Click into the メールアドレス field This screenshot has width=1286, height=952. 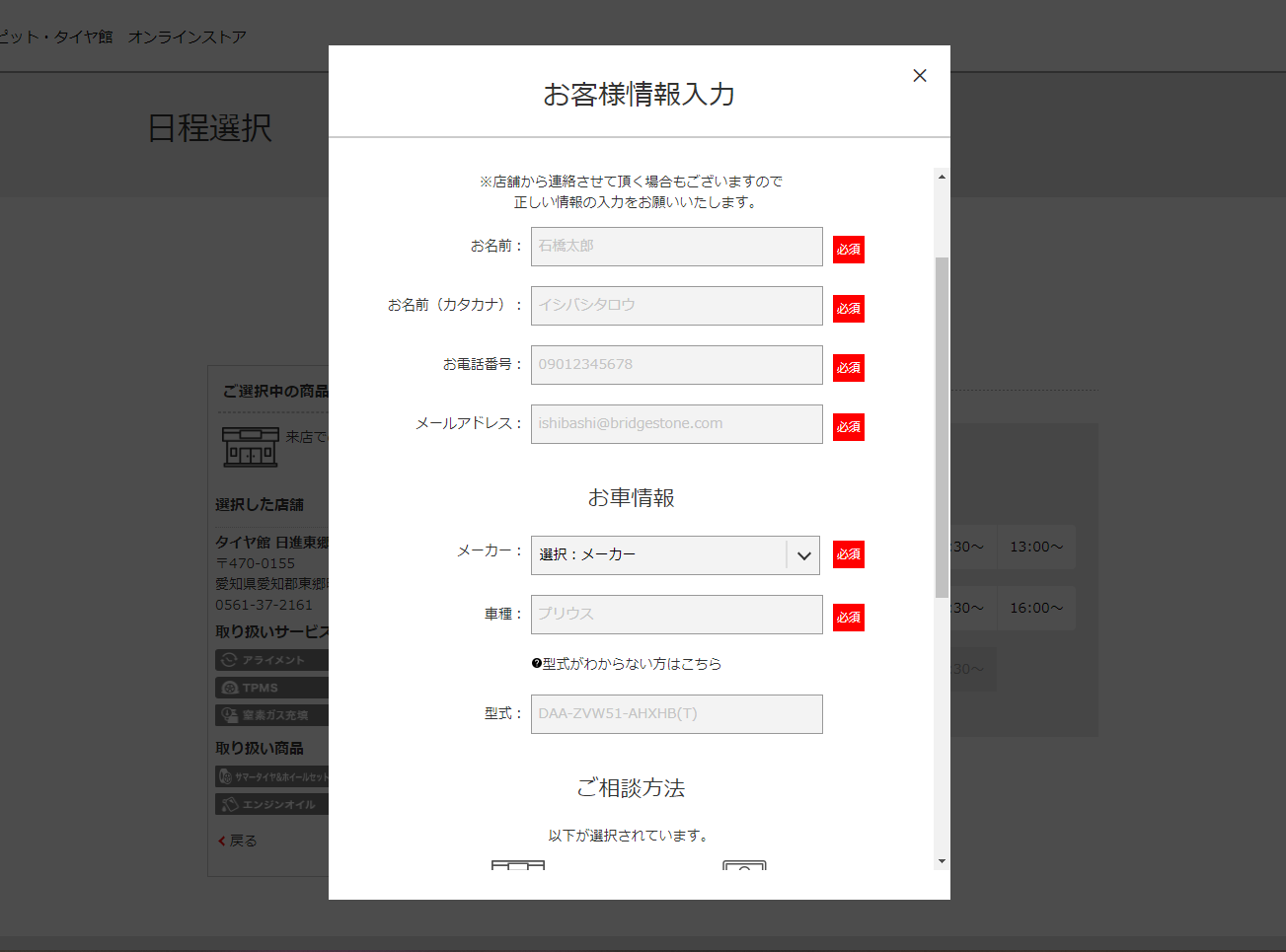click(x=676, y=424)
